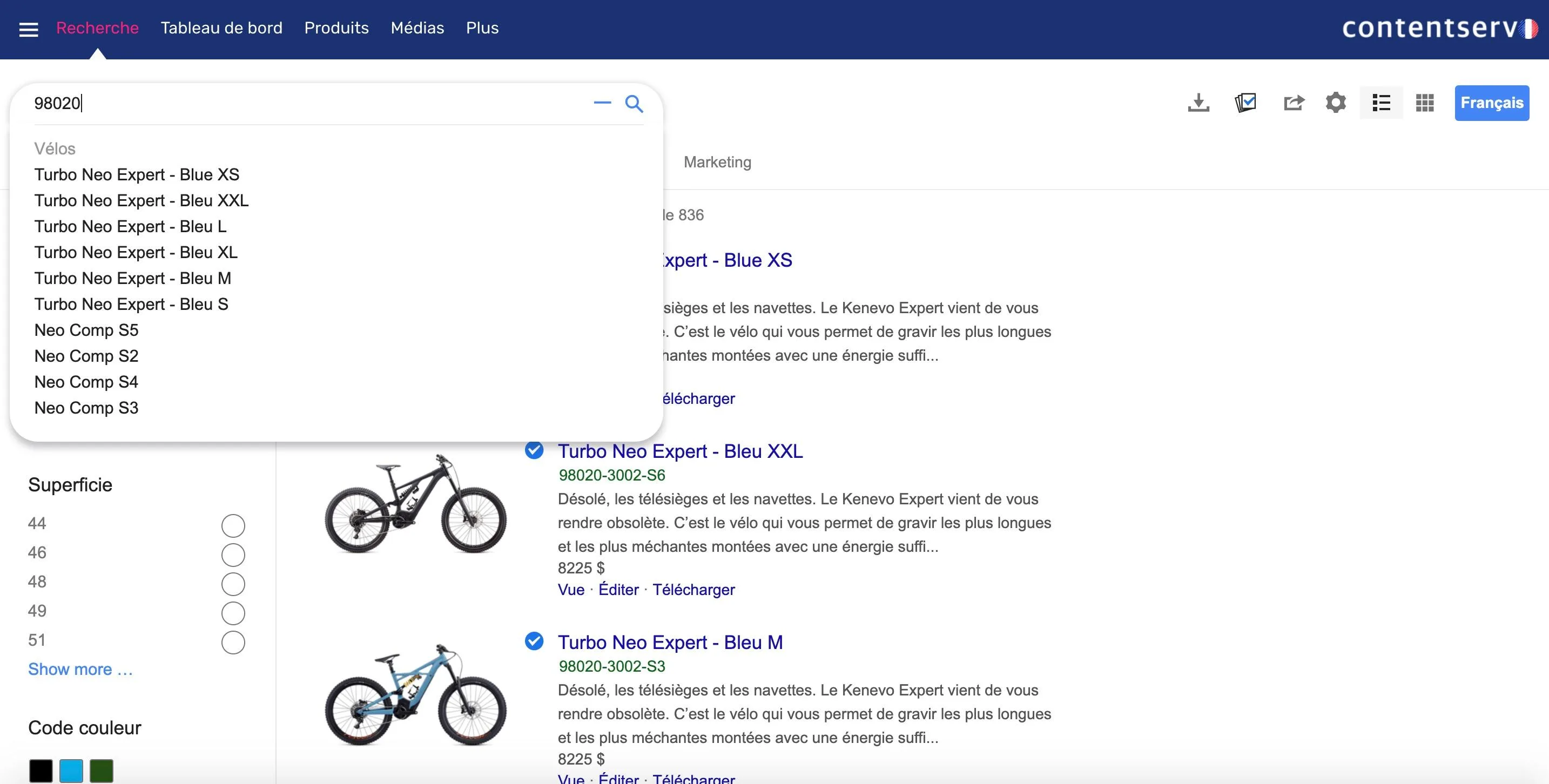The width and height of the screenshot is (1549, 784).
Task: Click the download toolbar icon
Action: 1198,103
